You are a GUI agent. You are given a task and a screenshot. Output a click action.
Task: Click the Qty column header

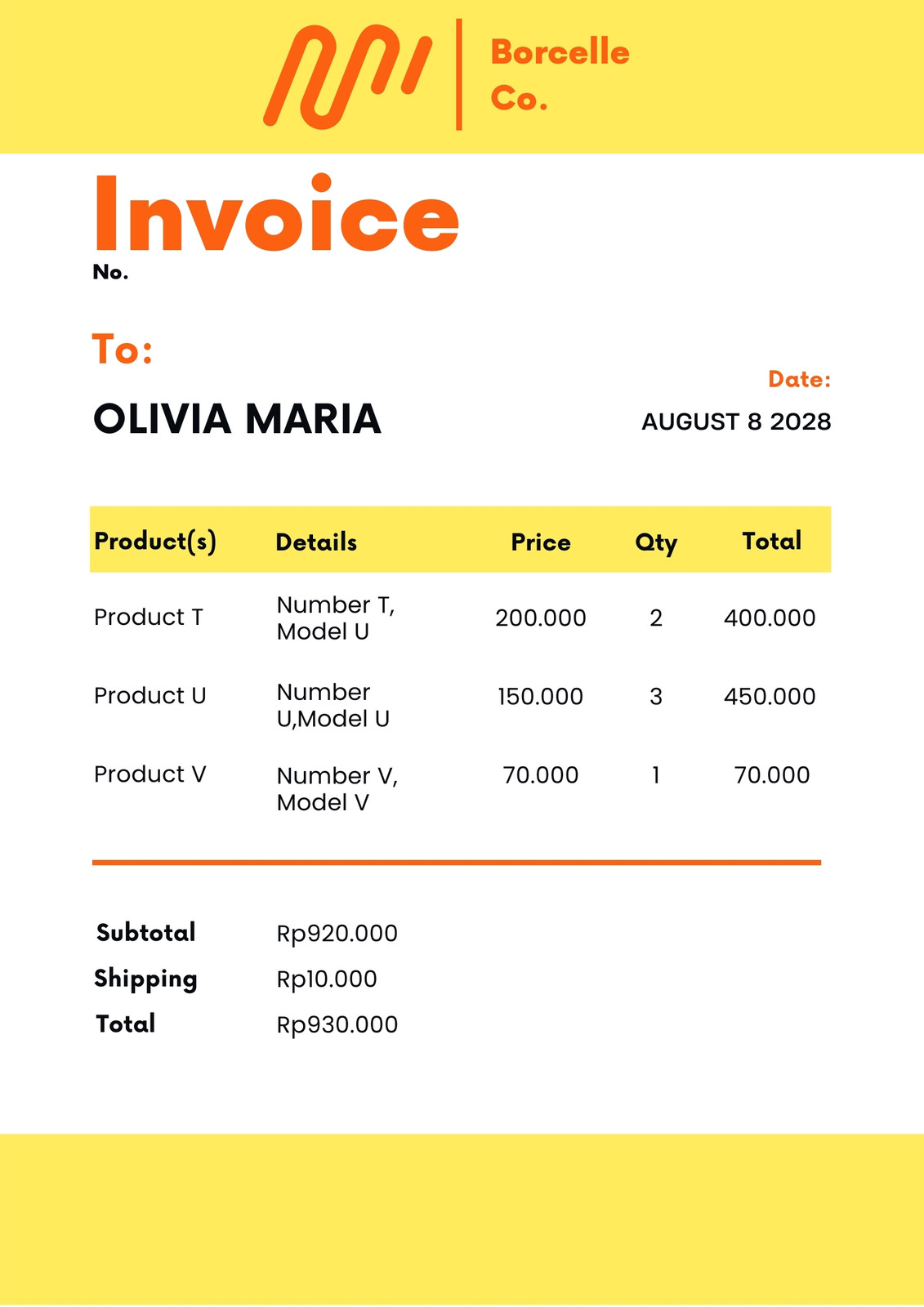pyautogui.click(x=656, y=543)
